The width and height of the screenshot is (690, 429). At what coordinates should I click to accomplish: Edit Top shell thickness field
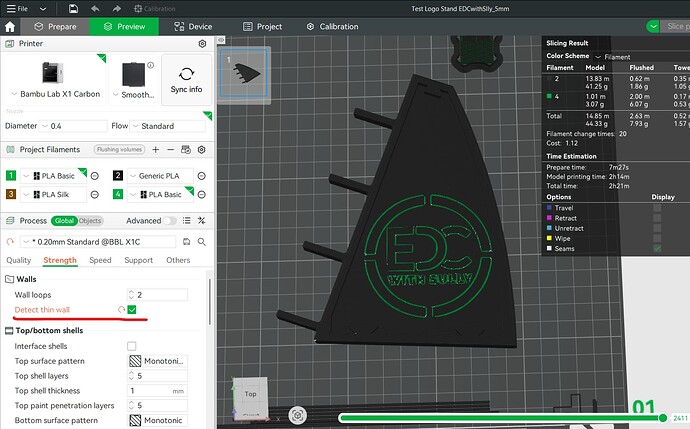tap(158, 391)
